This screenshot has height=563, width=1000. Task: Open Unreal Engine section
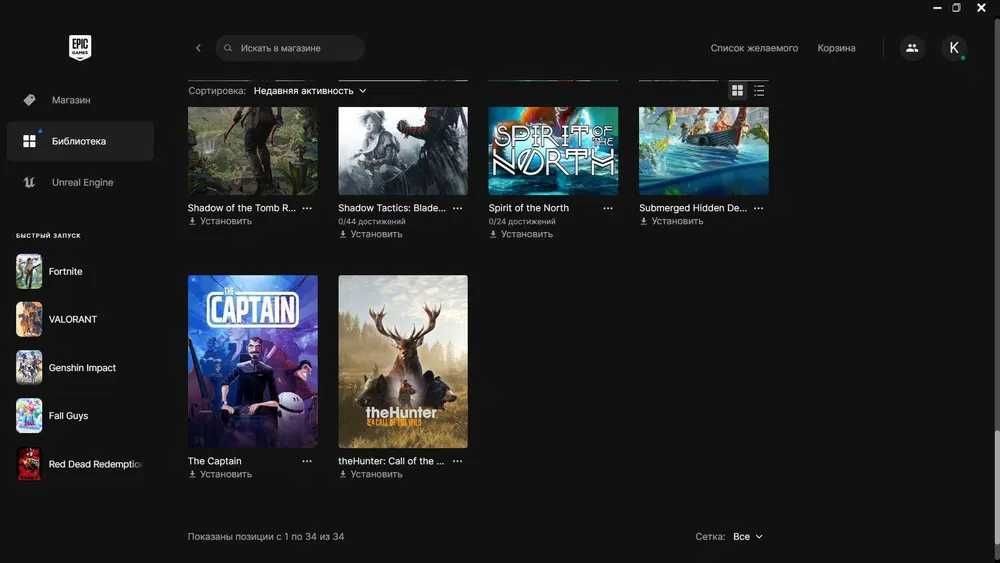[80, 182]
